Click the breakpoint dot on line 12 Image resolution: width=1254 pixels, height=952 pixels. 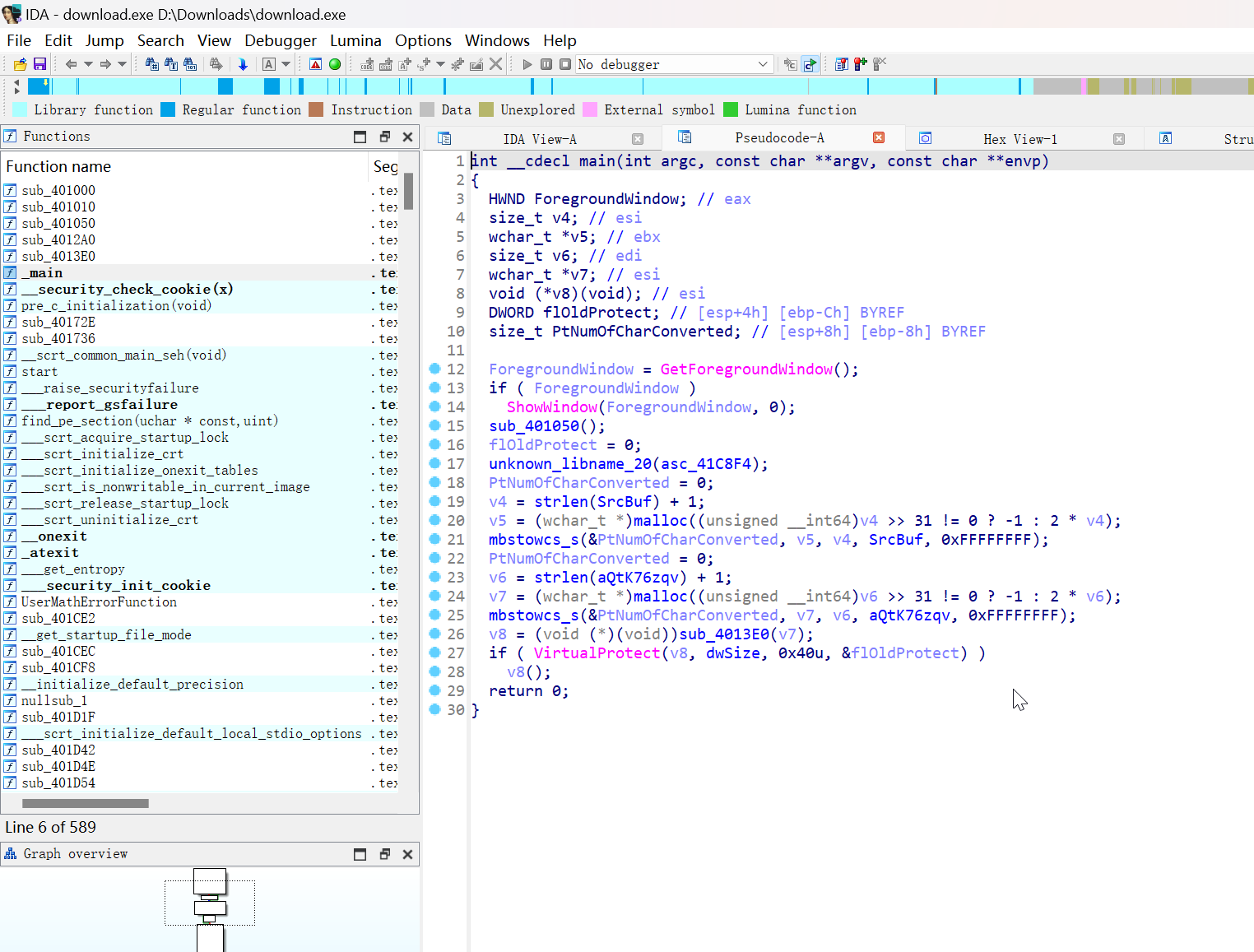(435, 369)
